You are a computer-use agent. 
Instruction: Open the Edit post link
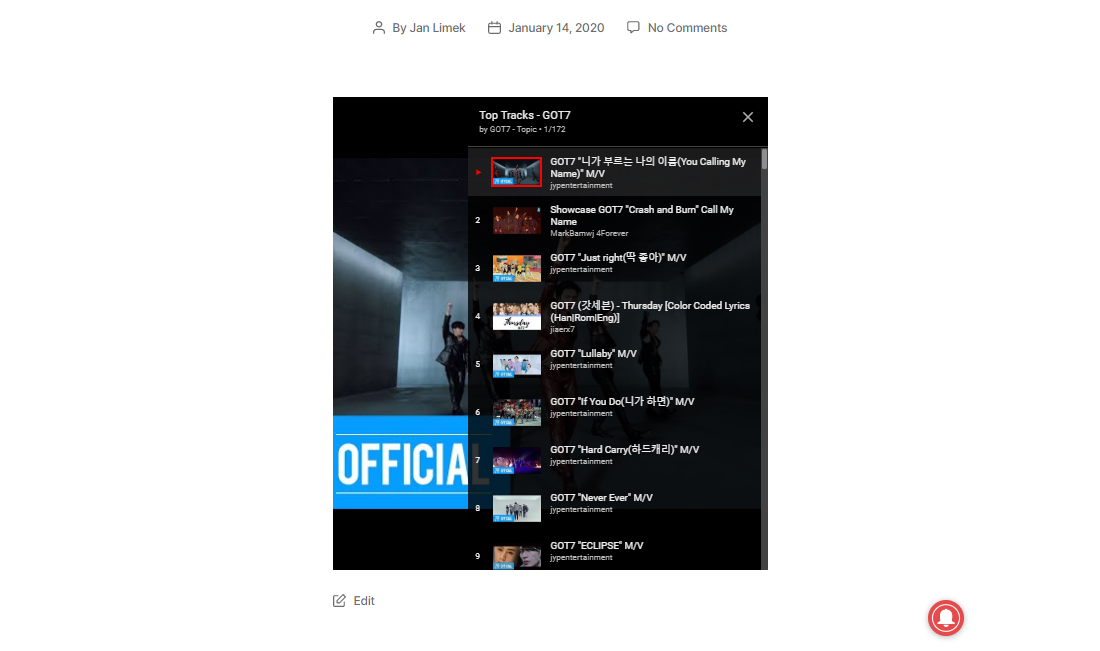coord(364,600)
